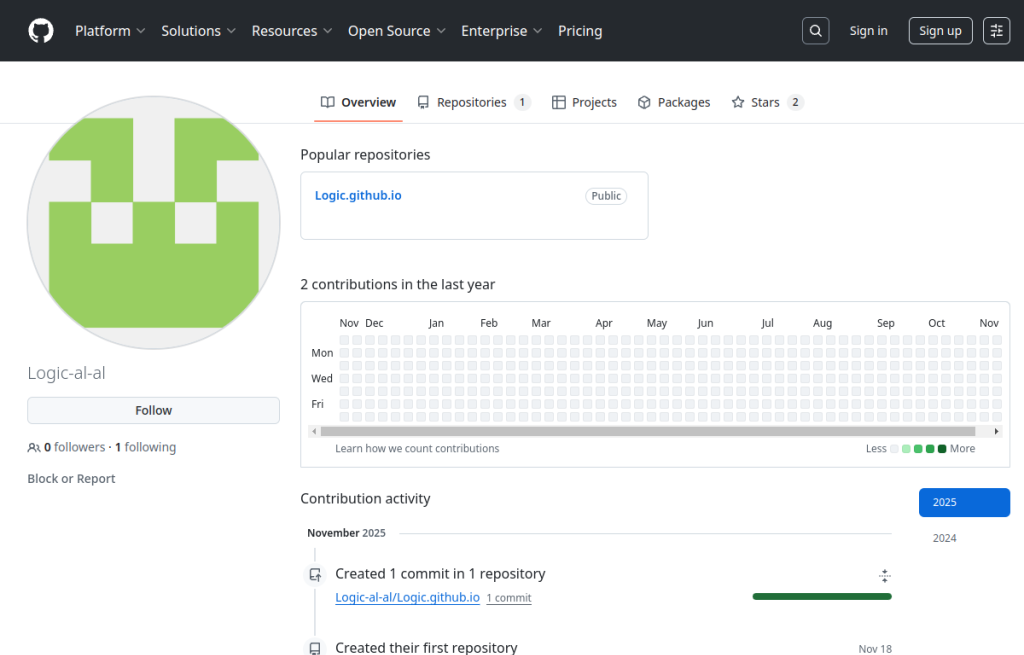Screen dimensions: 1024x655
Task: Open appearance settings icon in header
Action: click(x=996, y=31)
